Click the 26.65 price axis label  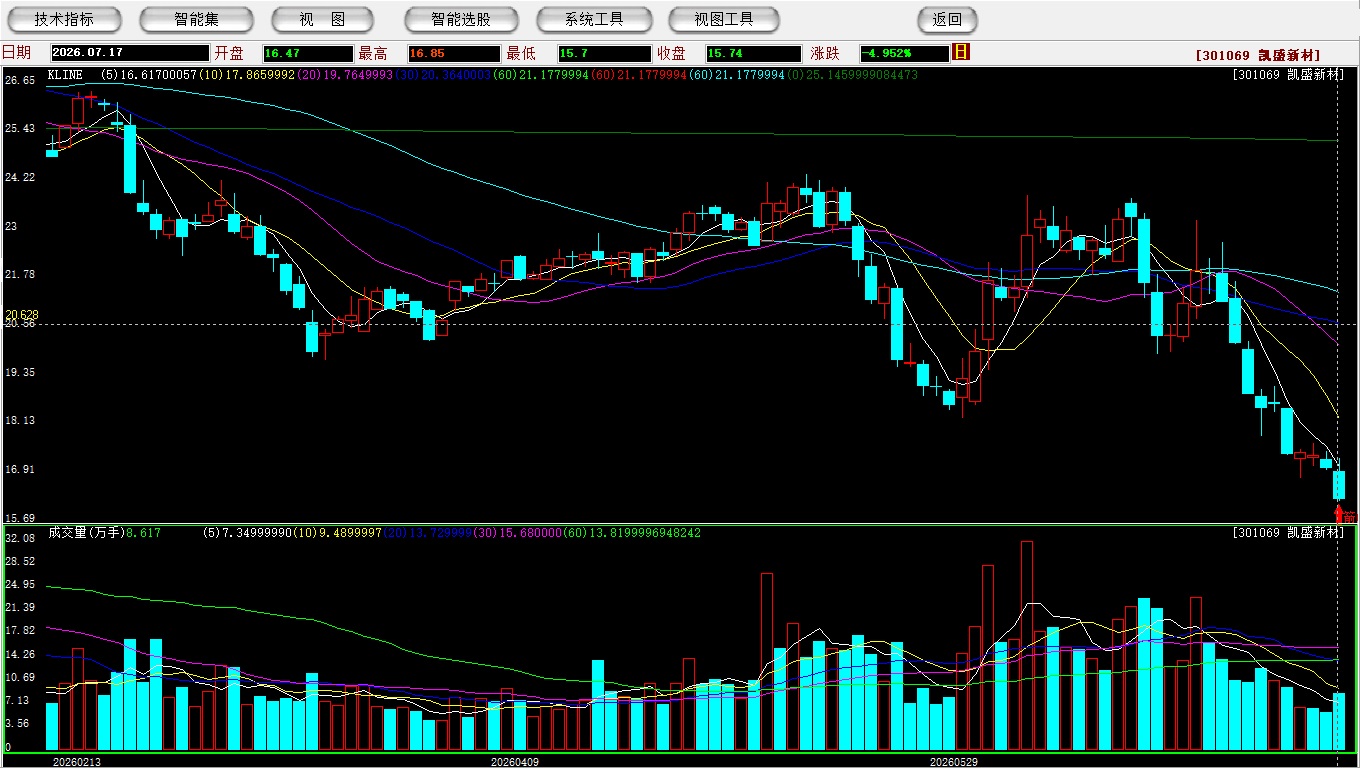pos(20,80)
